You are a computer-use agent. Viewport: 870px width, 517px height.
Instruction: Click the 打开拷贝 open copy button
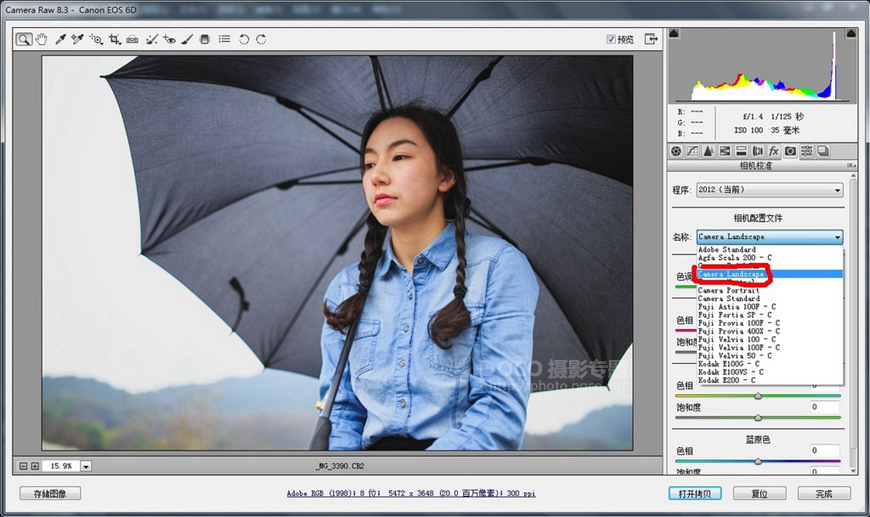695,493
